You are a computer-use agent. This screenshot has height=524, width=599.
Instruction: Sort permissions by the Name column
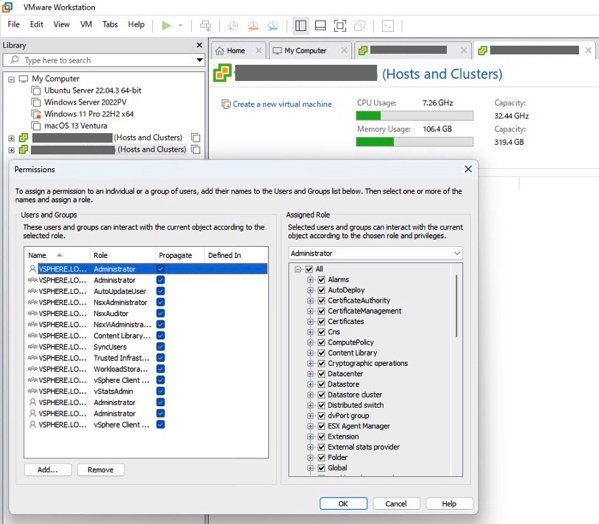point(57,255)
